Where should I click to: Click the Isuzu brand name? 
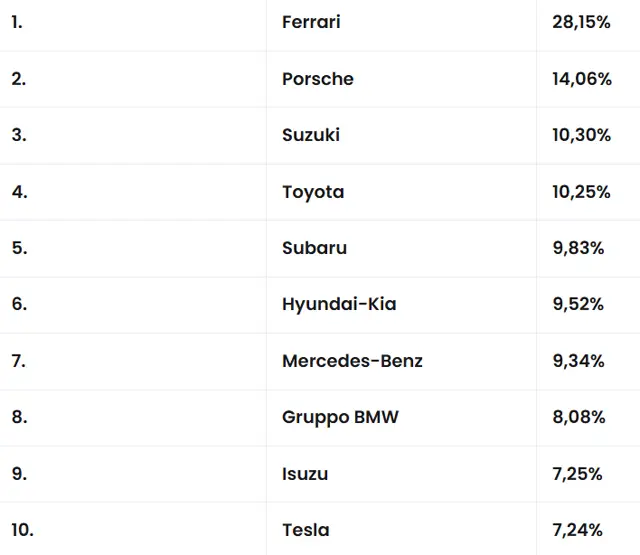(x=305, y=474)
